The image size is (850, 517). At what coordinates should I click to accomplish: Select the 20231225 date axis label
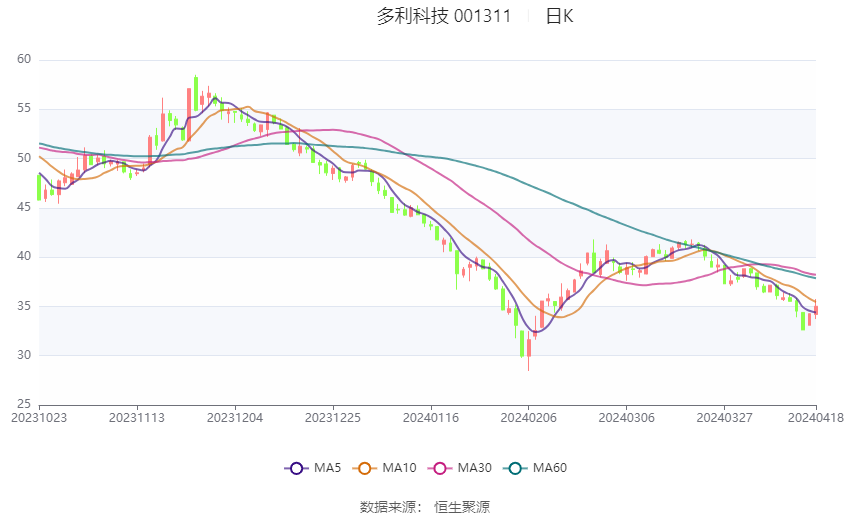pyautogui.click(x=333, y=418)
